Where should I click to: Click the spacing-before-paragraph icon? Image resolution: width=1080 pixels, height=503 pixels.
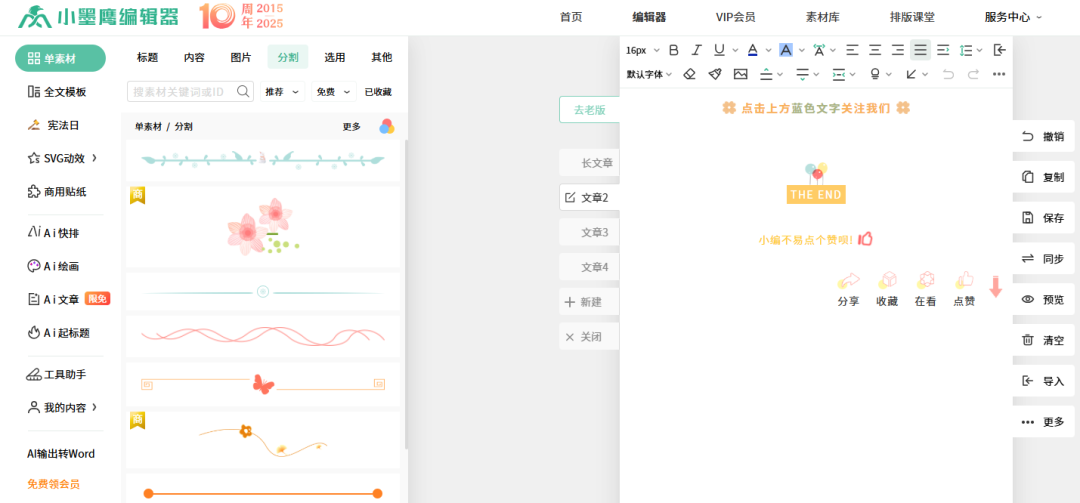point(766,74)
